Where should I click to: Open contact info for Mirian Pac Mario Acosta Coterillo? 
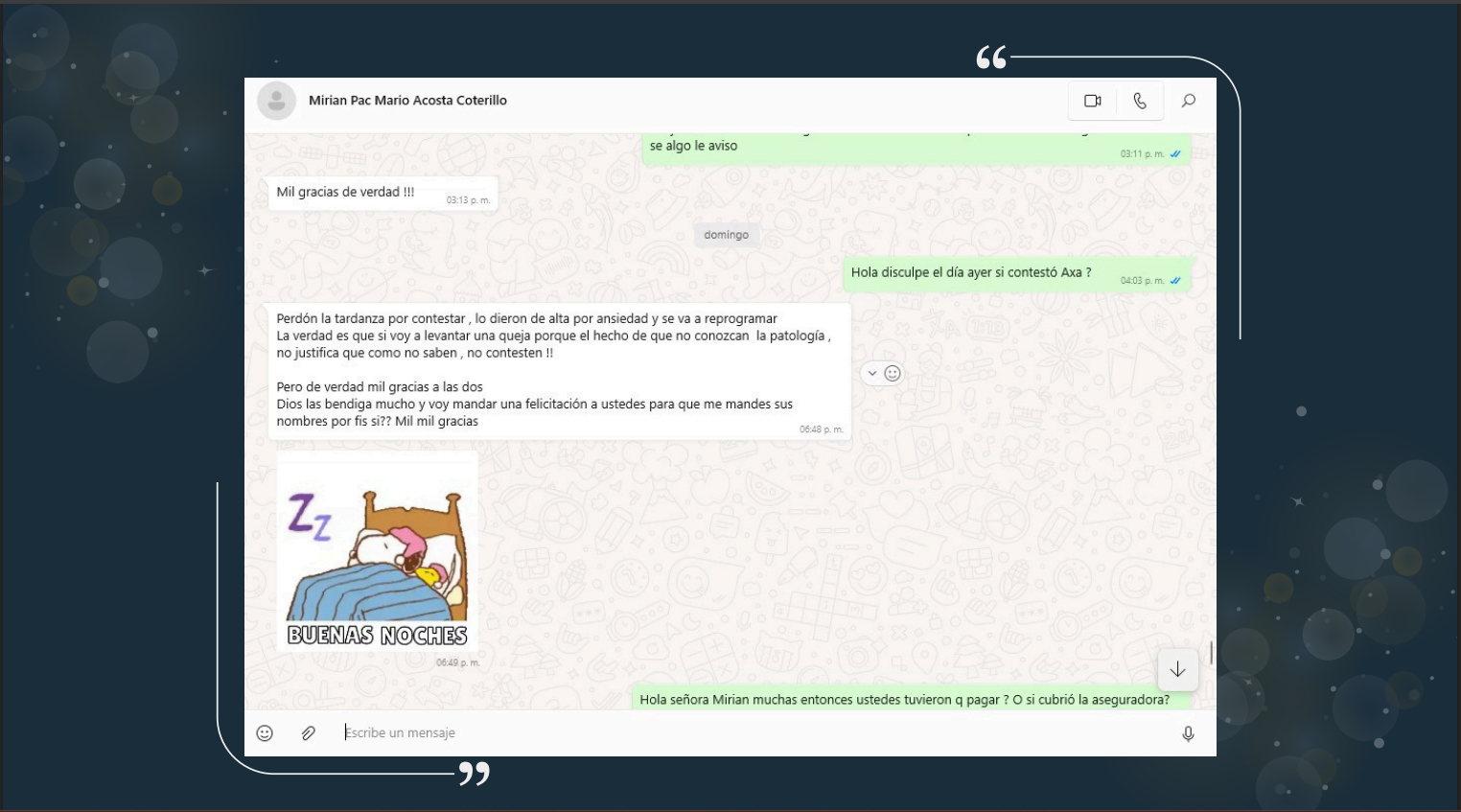point(407,101)
